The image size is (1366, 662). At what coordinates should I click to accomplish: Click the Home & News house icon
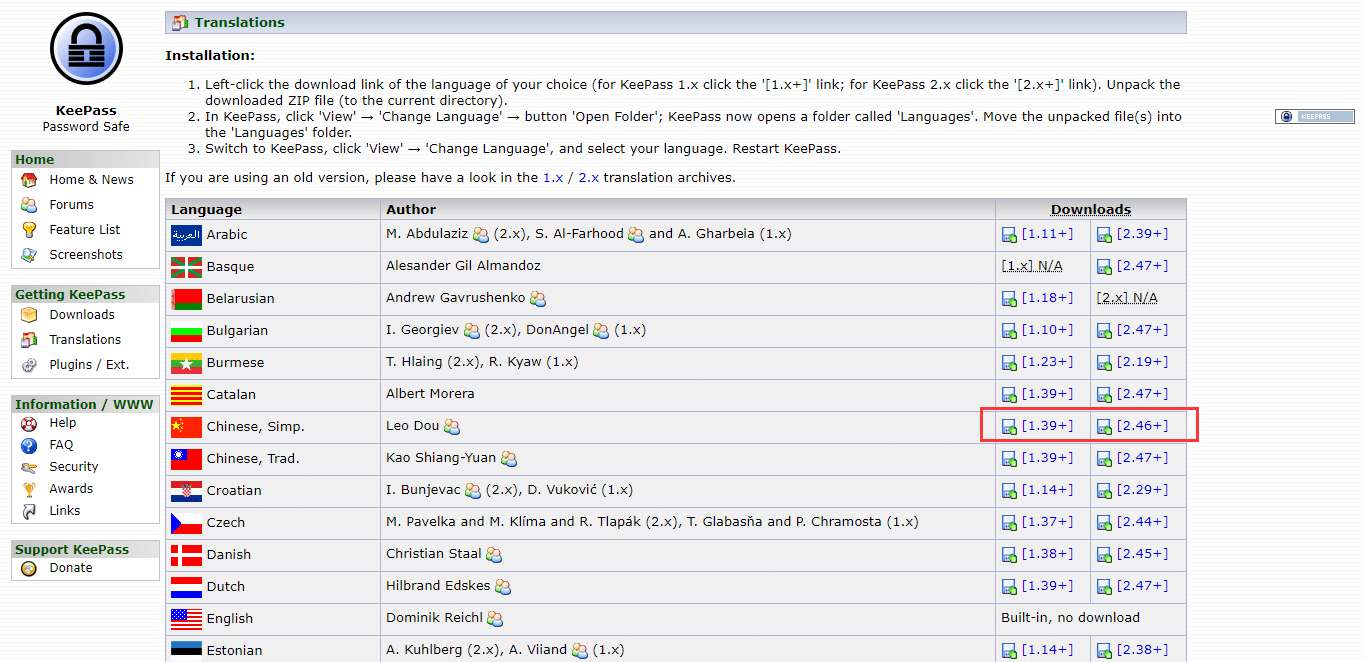click(x=29, y=180)
